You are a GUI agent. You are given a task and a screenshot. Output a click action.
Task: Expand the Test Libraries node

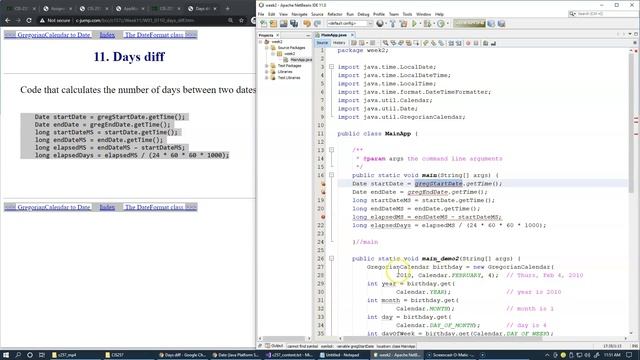point(267,78)
